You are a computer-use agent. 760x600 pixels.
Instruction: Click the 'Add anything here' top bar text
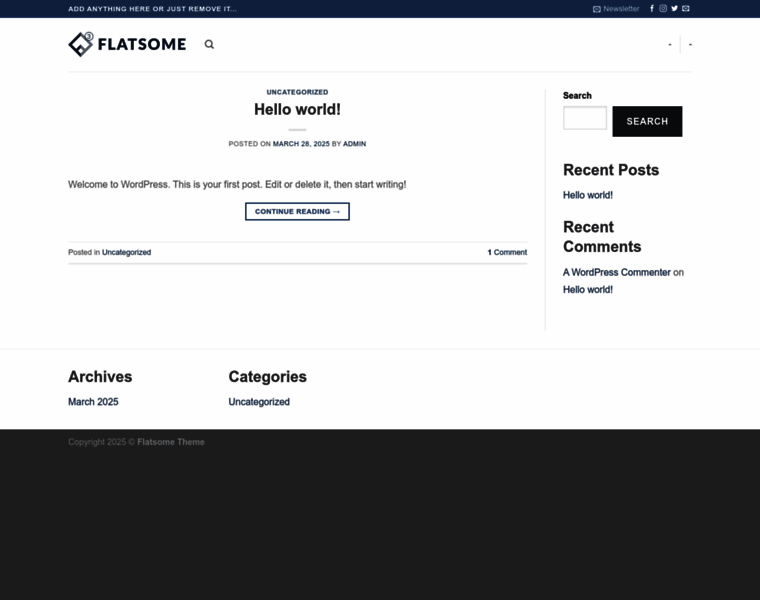152,9
